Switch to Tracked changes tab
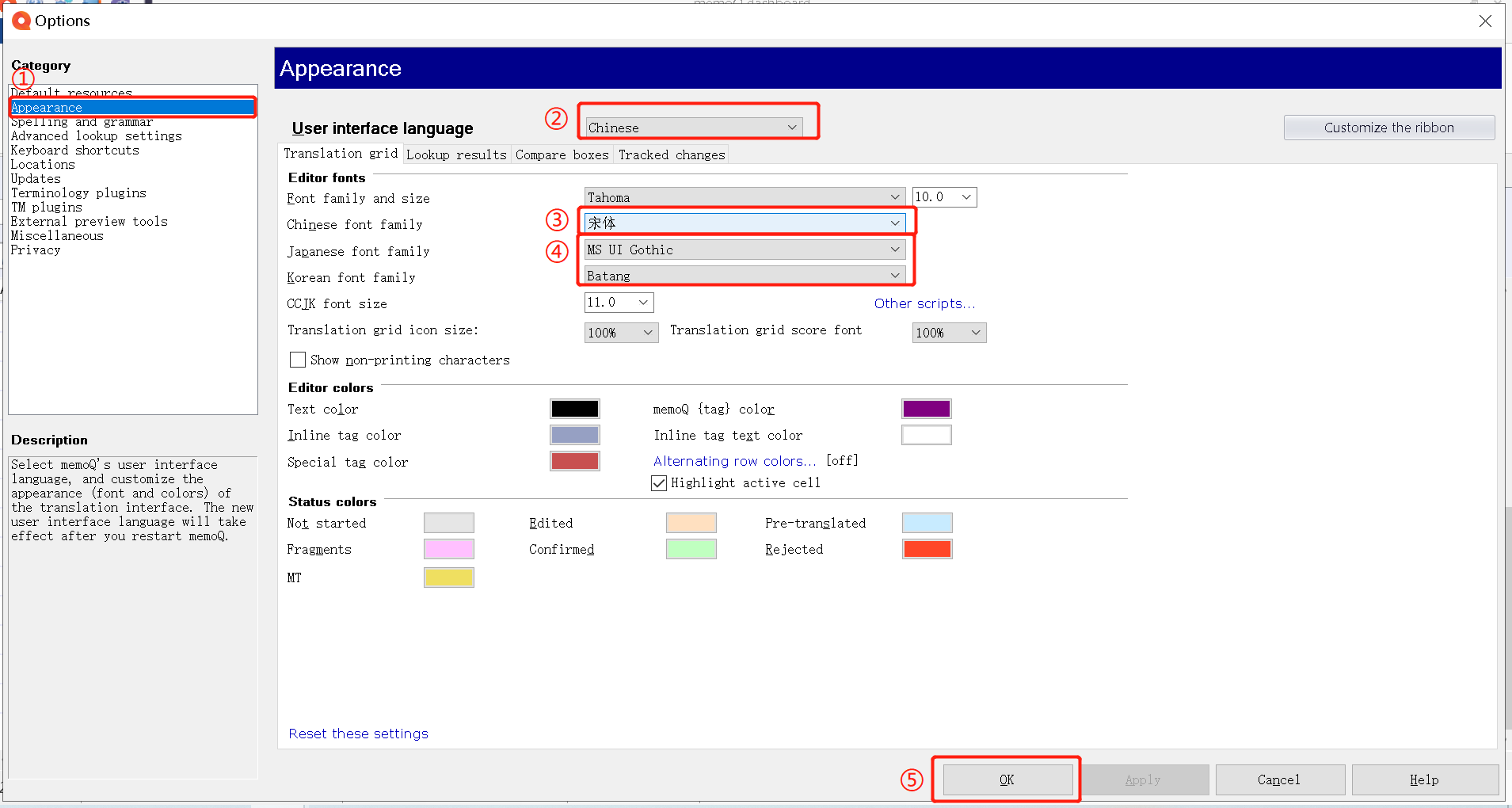This screenshot has width=1512, height=808. [672, 155]
